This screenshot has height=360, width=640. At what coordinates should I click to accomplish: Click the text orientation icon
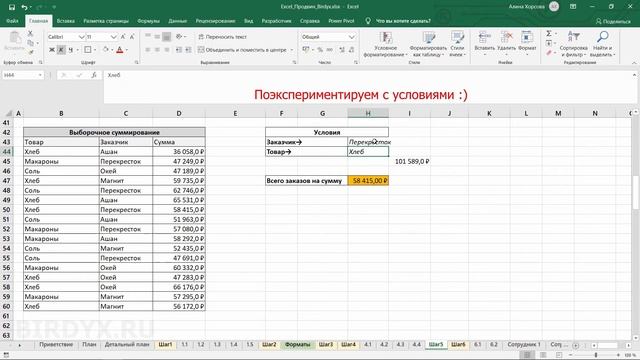pyautogui.click(x=179, y=37)
